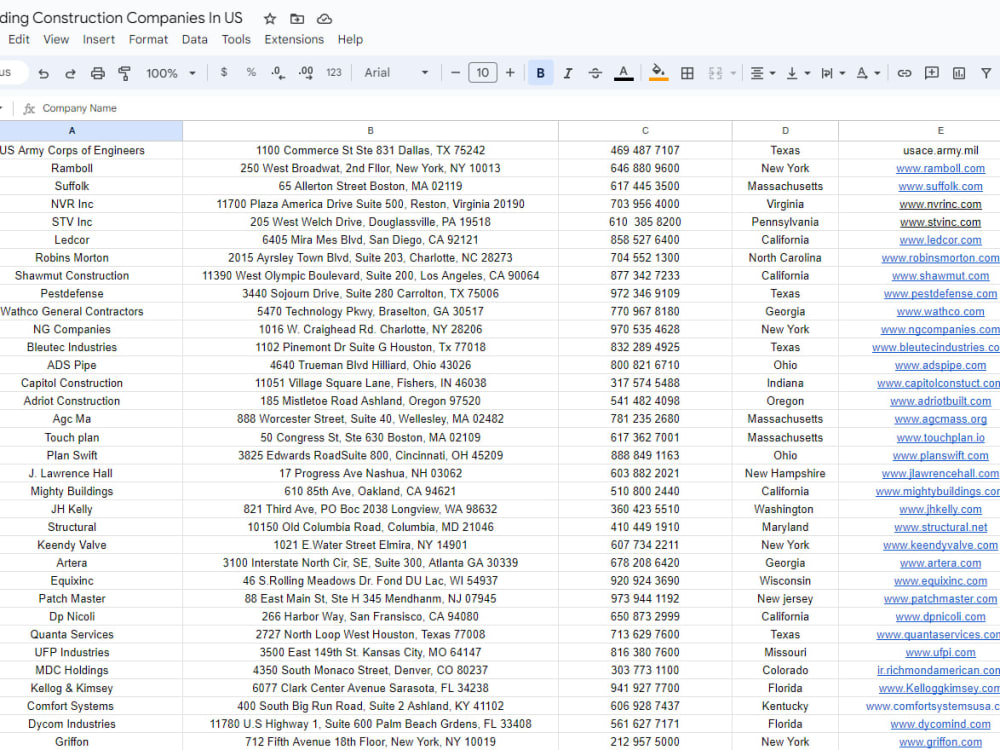Insert a link
This screenshot has width=1000, height=750.
pyautogui.click(x=904, y=73)
